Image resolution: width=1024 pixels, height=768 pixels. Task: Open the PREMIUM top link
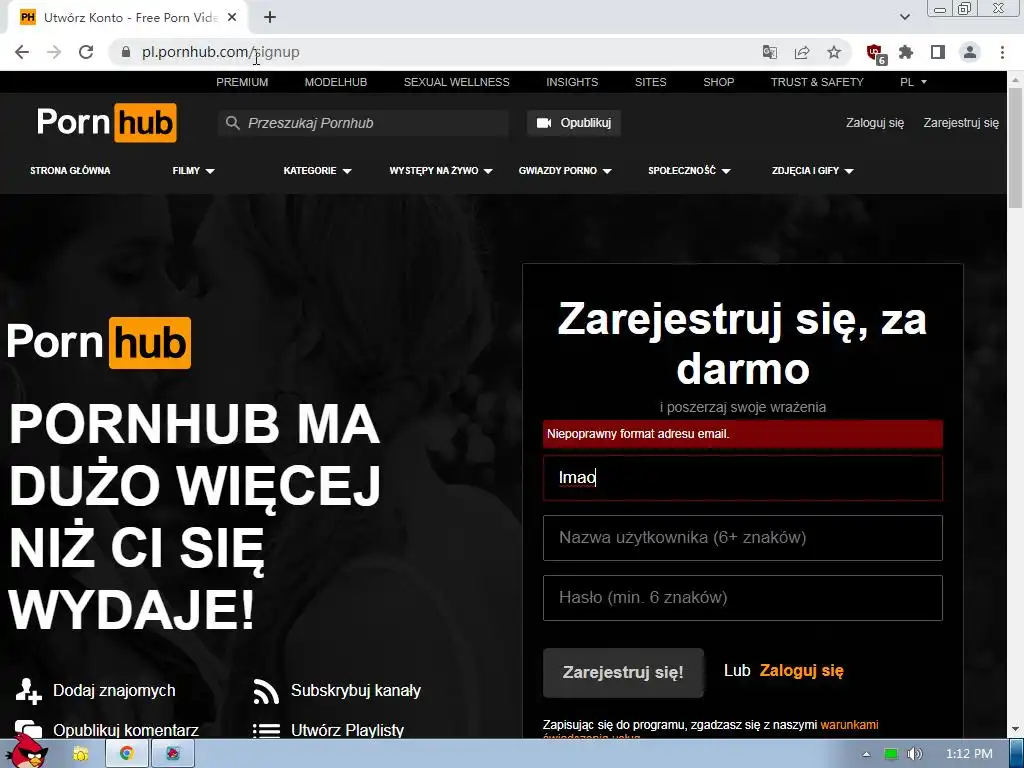point(242,82)
